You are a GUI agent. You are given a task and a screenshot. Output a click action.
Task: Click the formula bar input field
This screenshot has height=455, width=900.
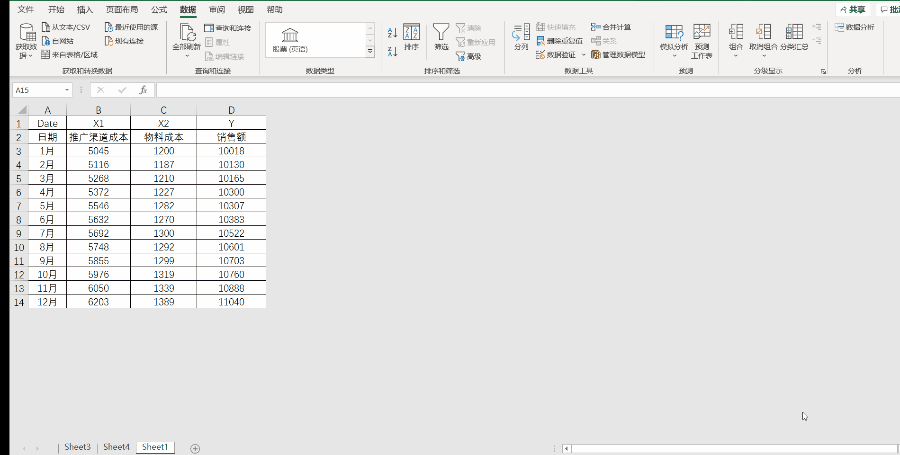coord(527,90)
